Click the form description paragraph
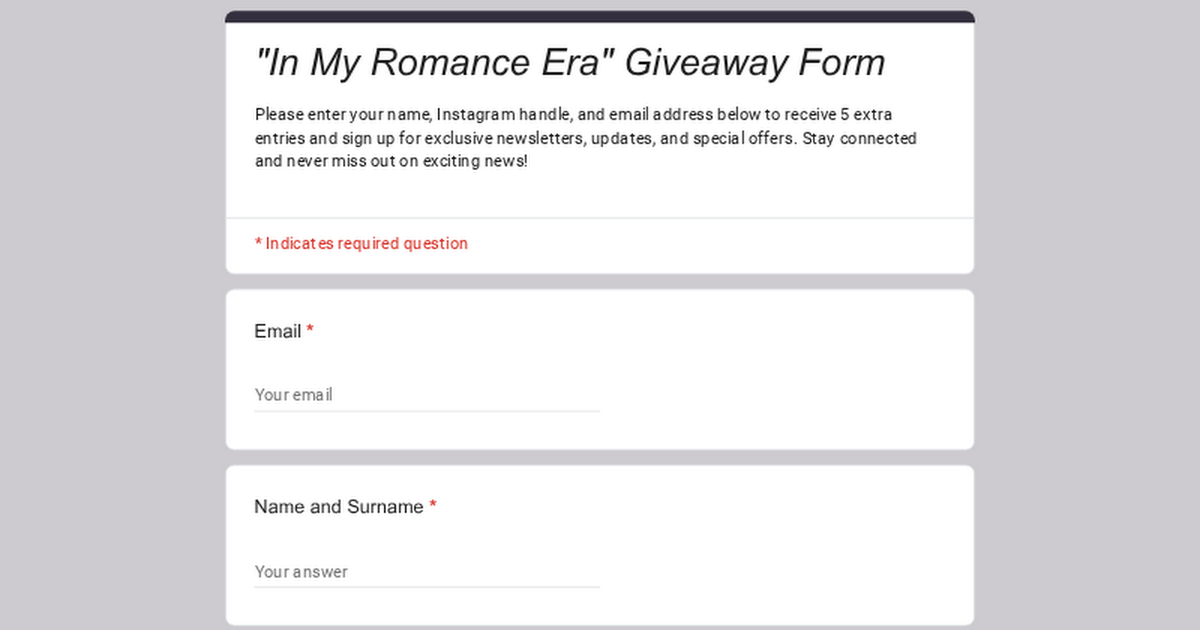The height and width of the screenshot is (630, 1200). (x=585, y=138)
